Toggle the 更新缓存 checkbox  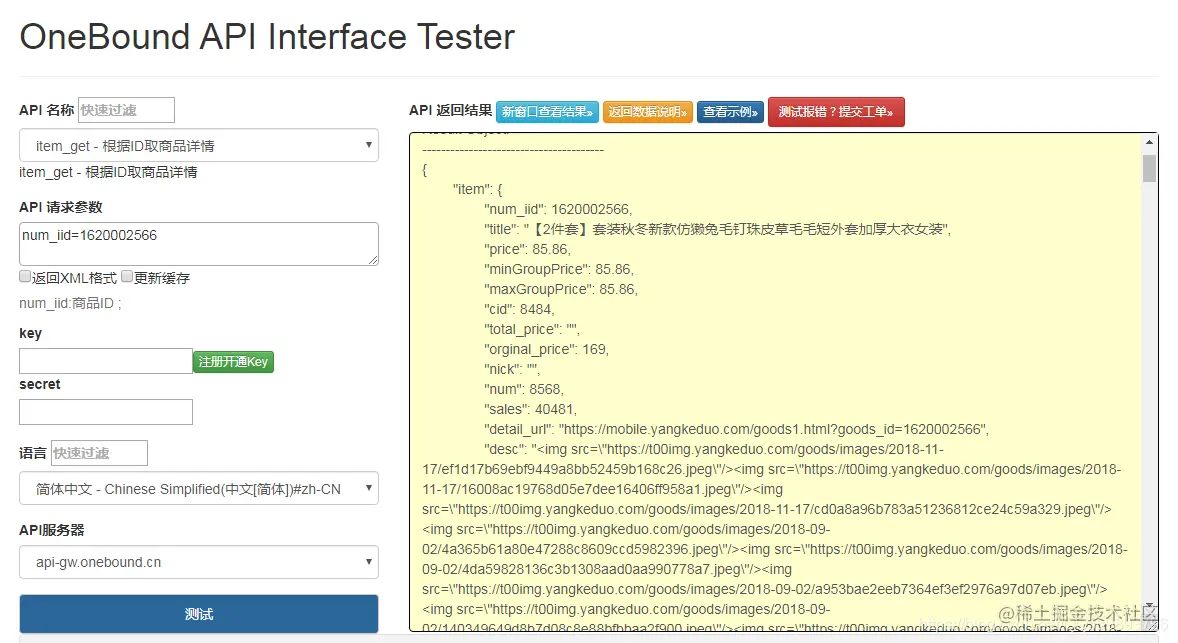pos(127,277)
